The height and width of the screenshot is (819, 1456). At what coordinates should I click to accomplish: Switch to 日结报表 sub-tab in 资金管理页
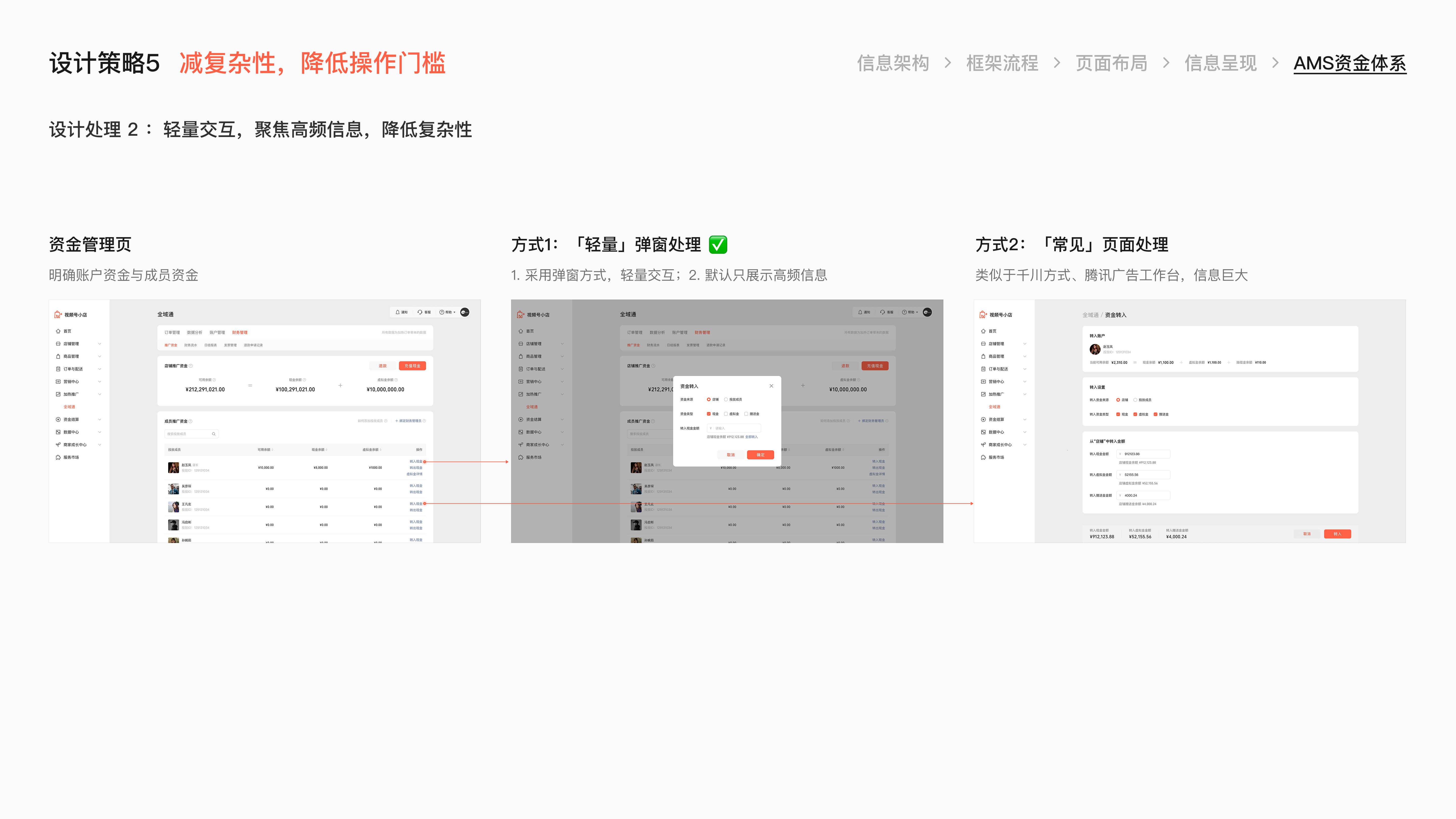210,345
